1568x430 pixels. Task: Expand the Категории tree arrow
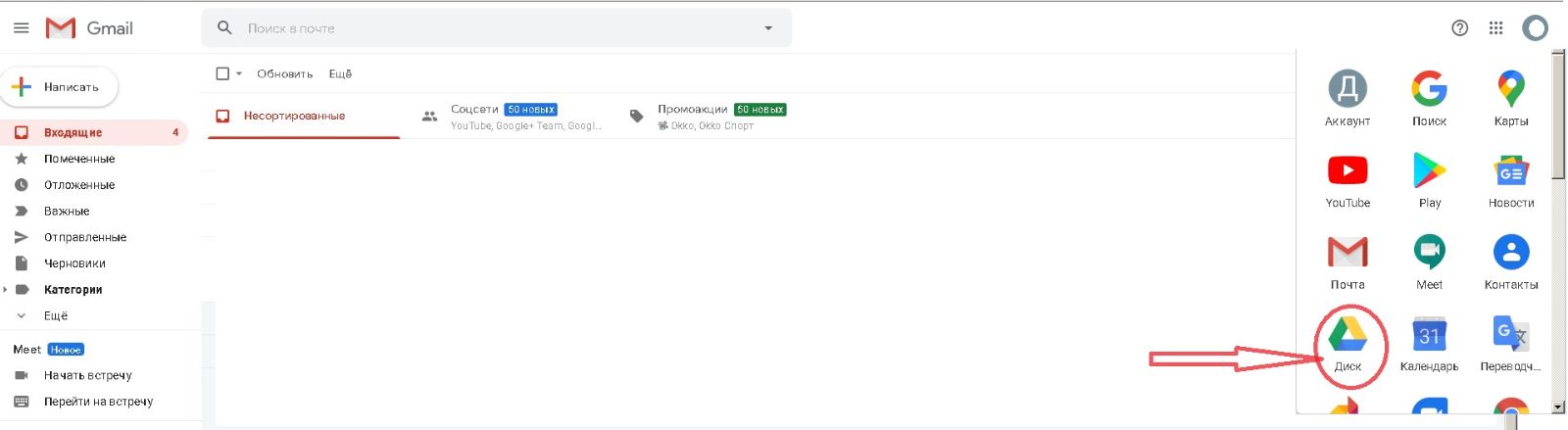pos(5,290)
